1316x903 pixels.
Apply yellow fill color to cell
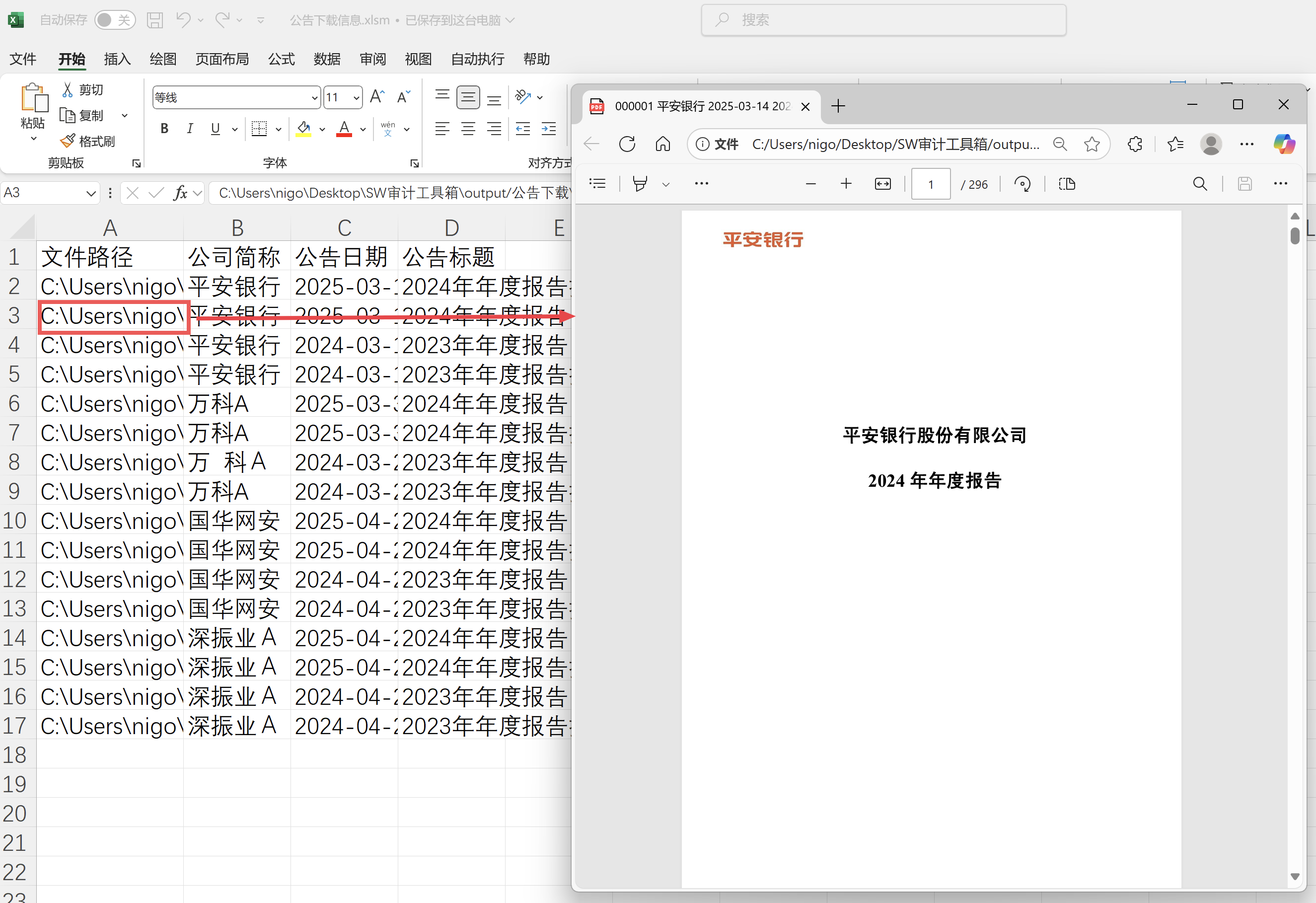coord(303,129)
